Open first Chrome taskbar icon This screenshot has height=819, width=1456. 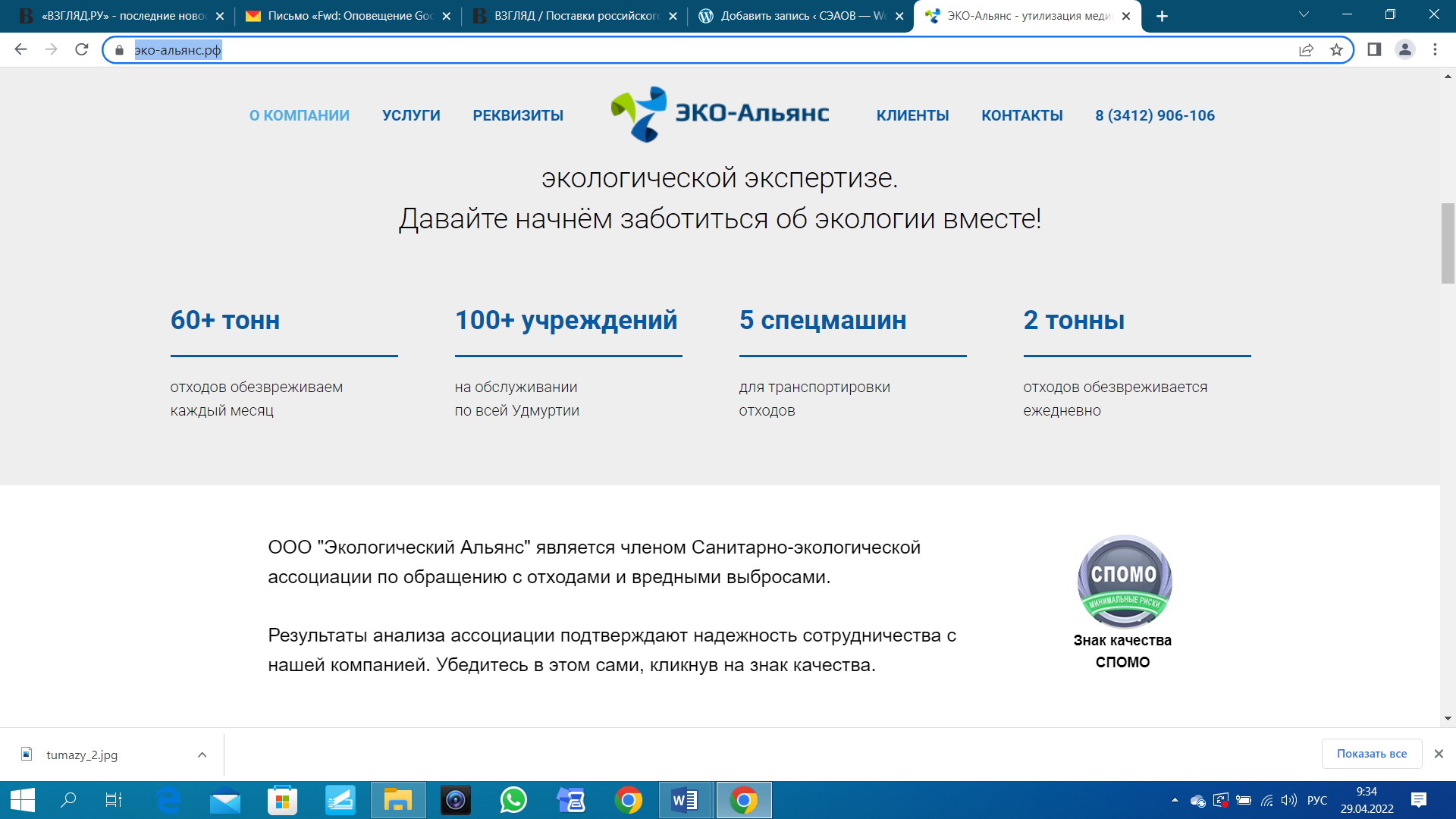629,800
